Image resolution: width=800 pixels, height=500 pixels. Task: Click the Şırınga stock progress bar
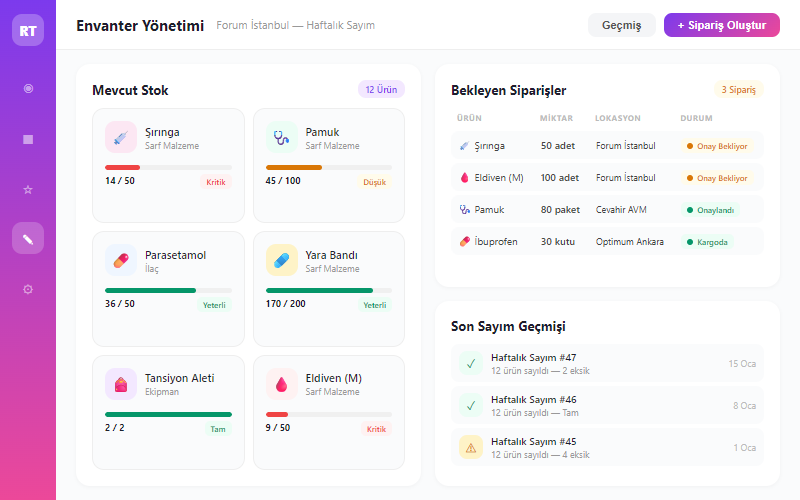pyautogui.click(x=168, y=167)
